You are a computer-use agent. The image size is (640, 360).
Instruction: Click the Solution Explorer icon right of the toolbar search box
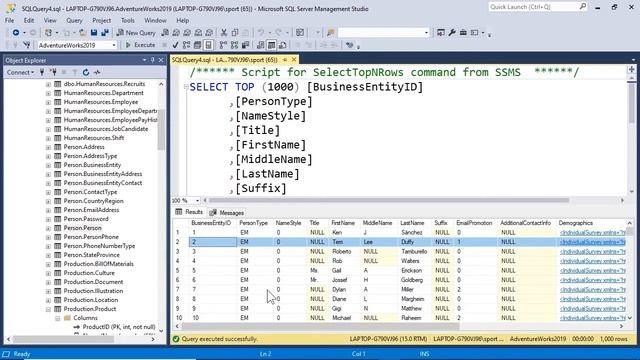441,33
